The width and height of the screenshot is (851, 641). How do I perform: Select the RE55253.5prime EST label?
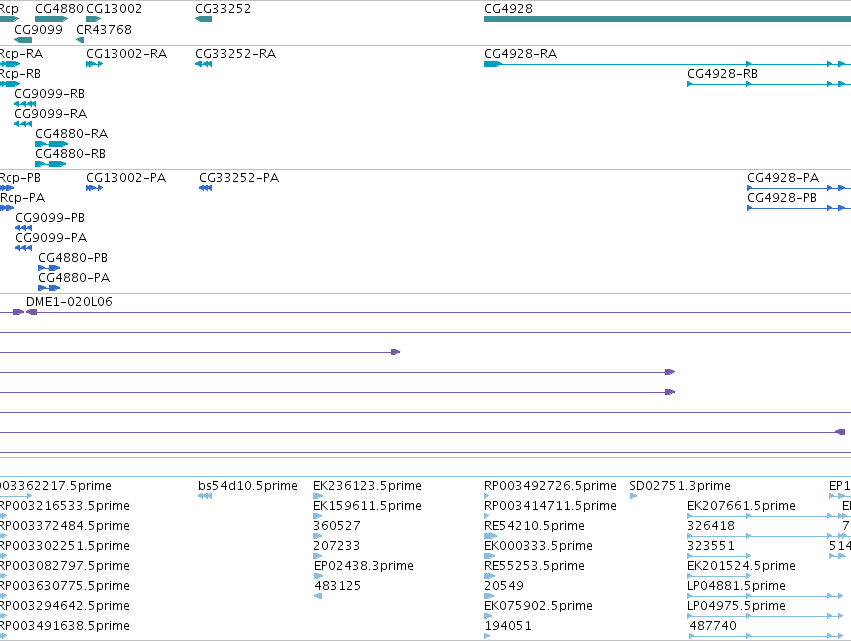[x=535, y=566]
